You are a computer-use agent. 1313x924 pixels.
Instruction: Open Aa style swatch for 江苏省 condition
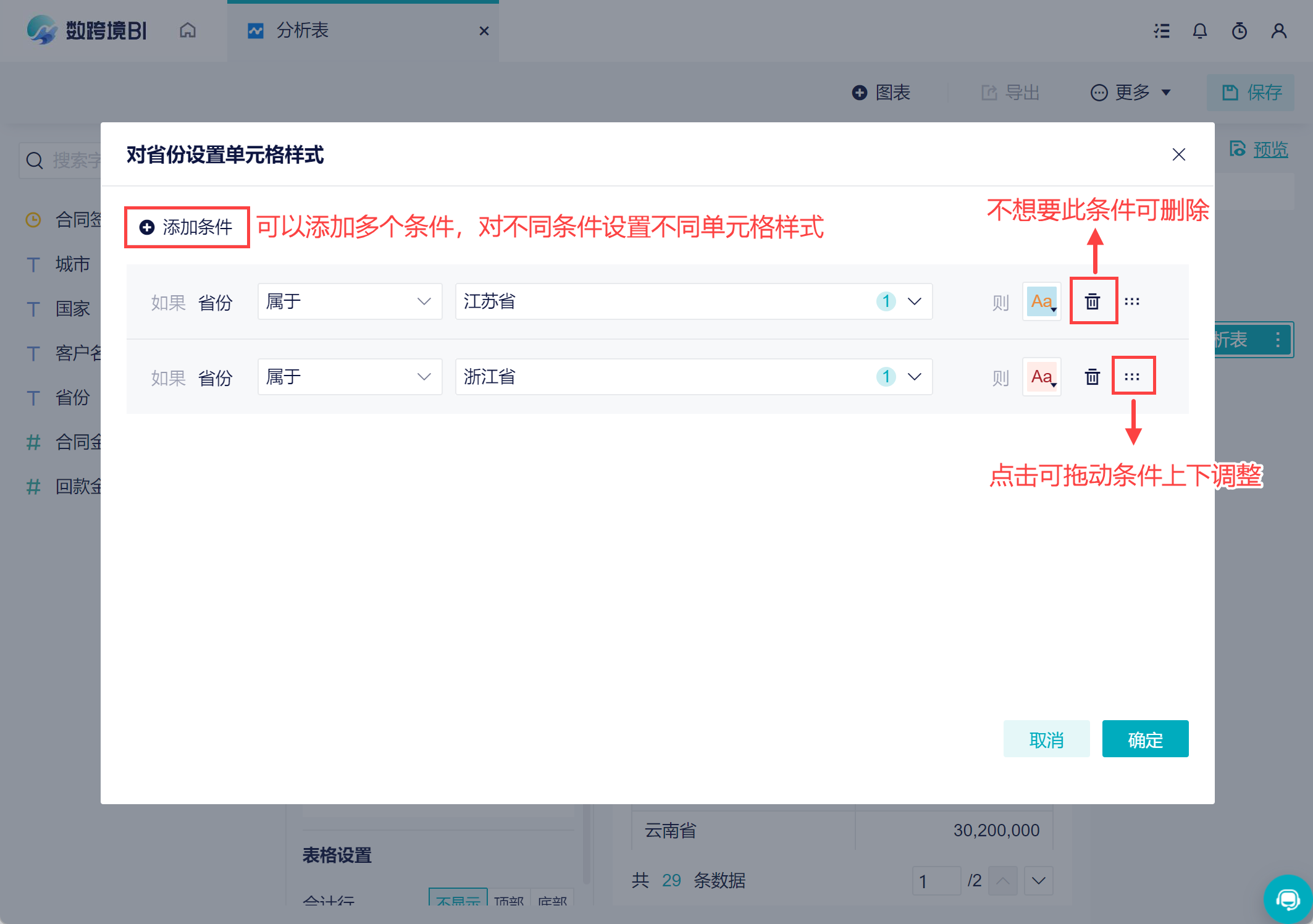click(1042, 301)
